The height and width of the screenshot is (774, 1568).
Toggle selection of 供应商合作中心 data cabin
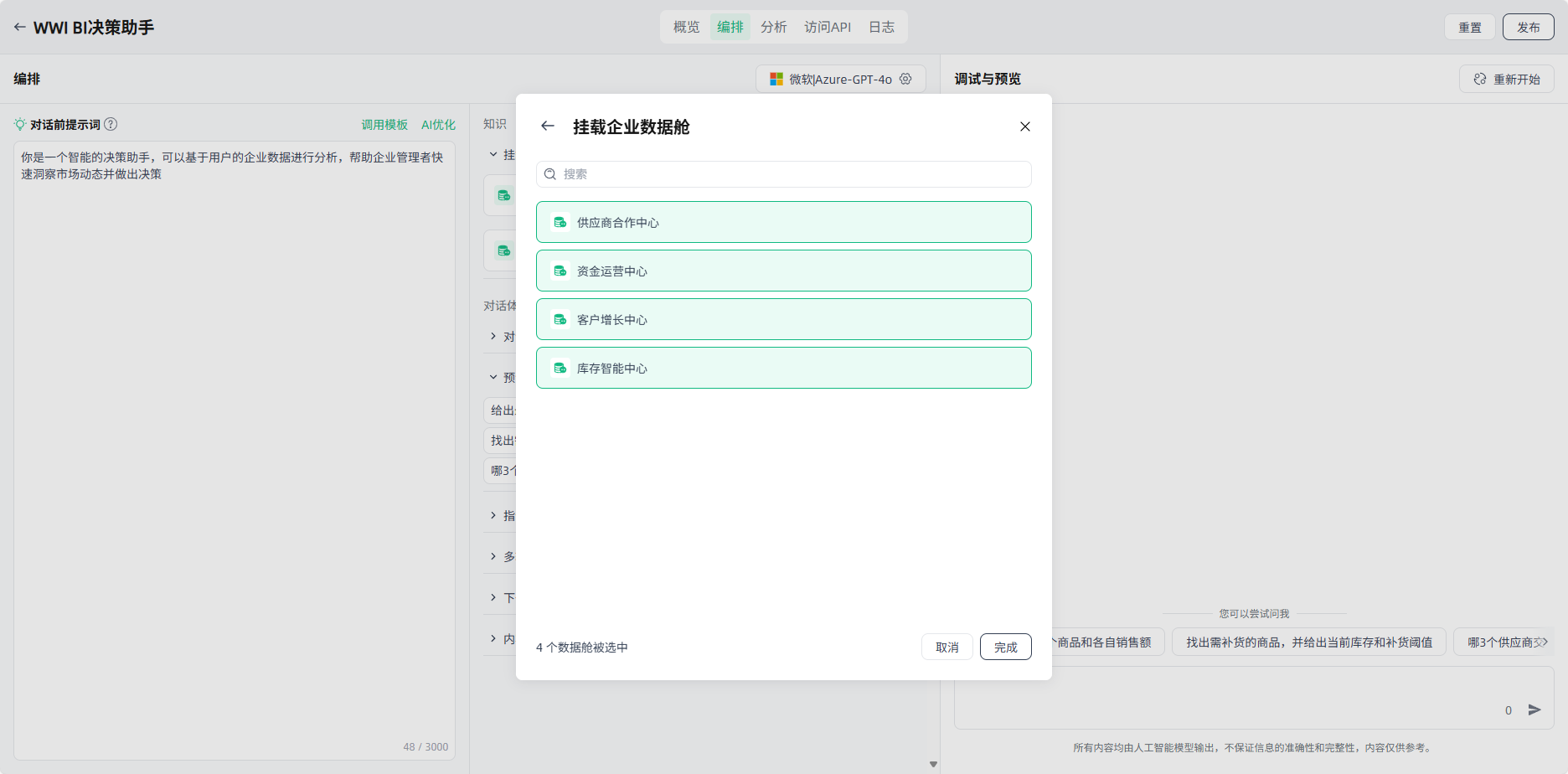tap(783, 222)
